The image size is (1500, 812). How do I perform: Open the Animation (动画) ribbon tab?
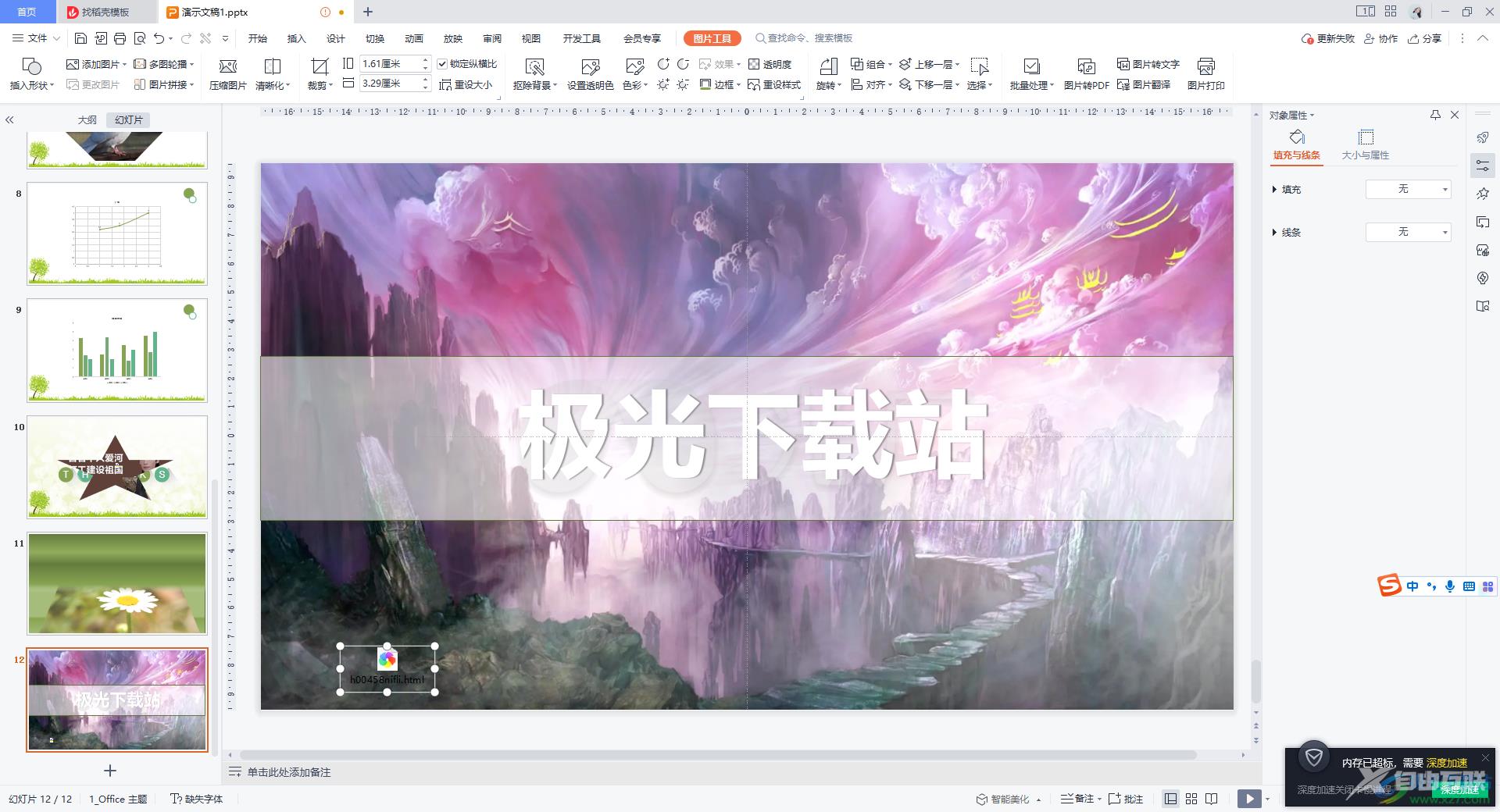tap(414, 38)
